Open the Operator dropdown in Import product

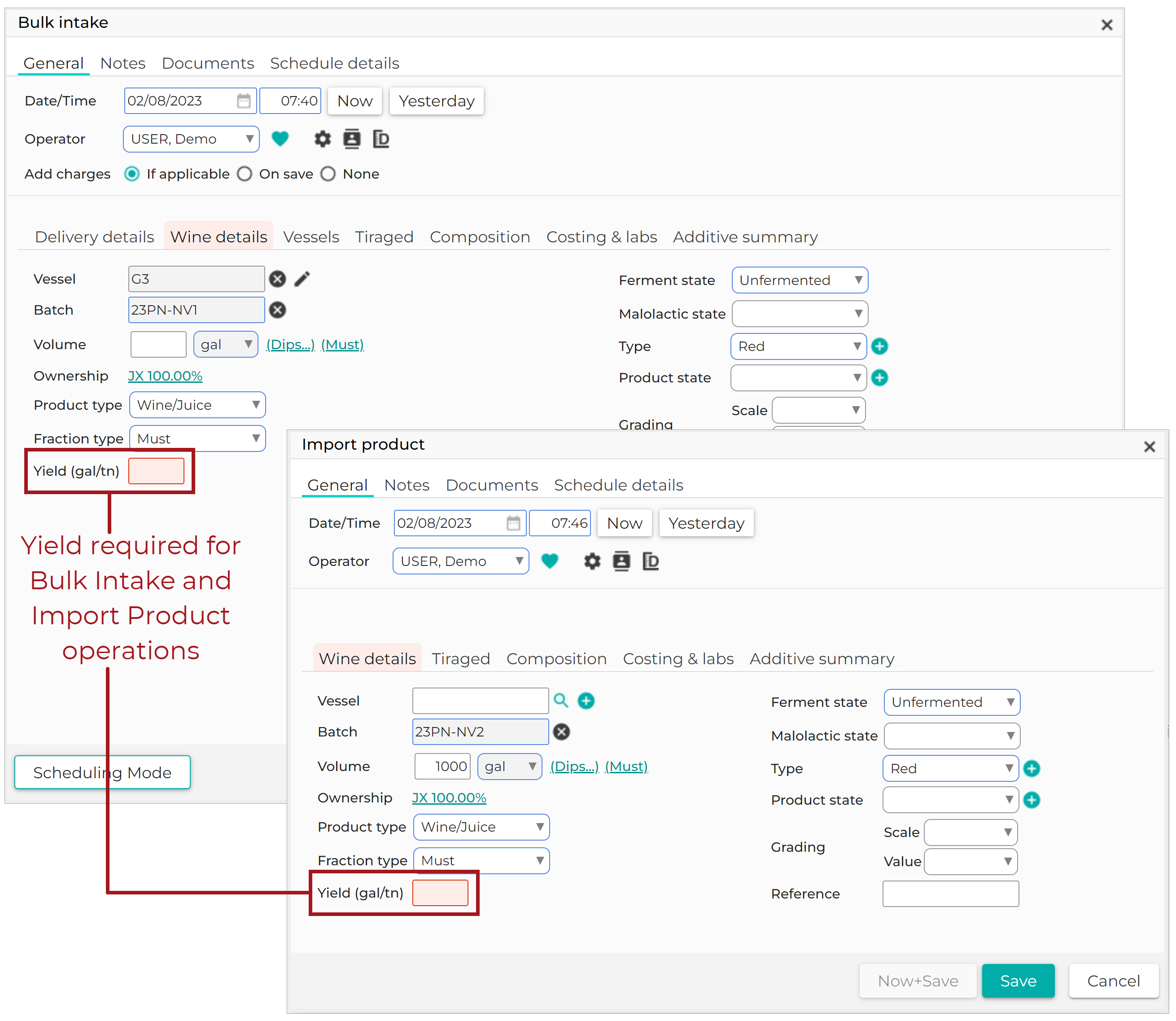[x=461, y=561]
